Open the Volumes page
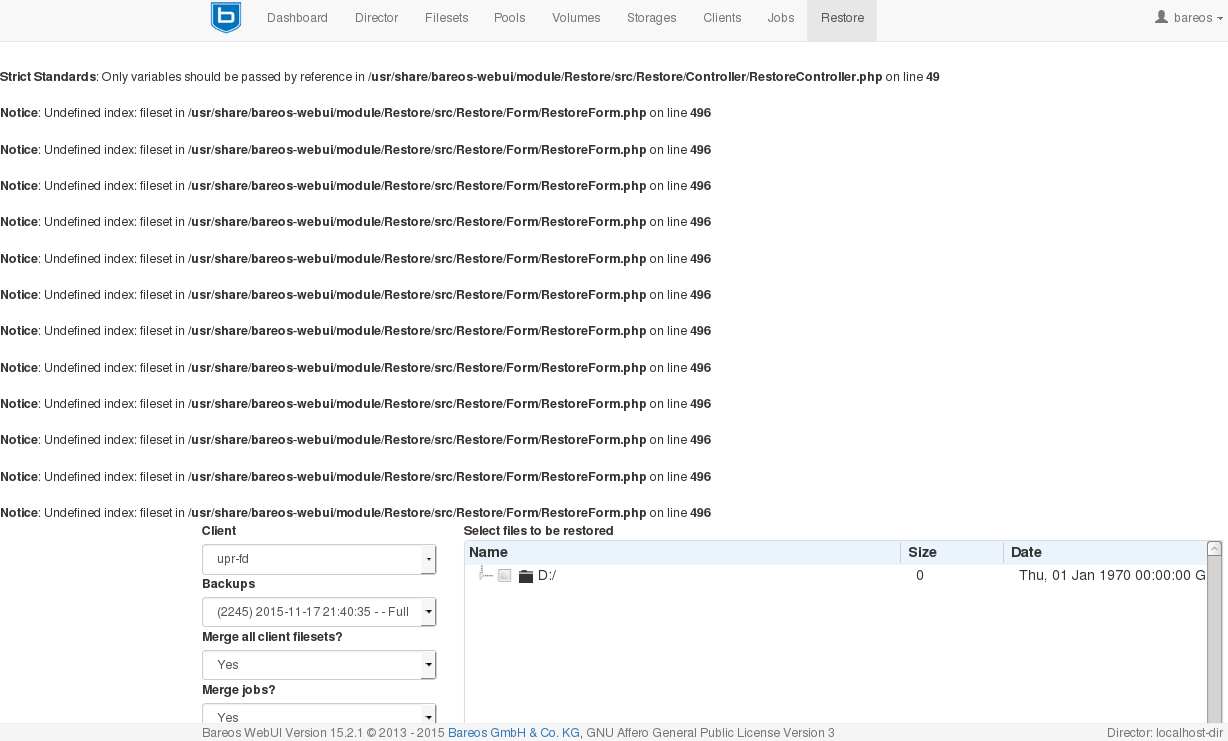This screenshot has width=1228, height=741. tap(576, 18)
